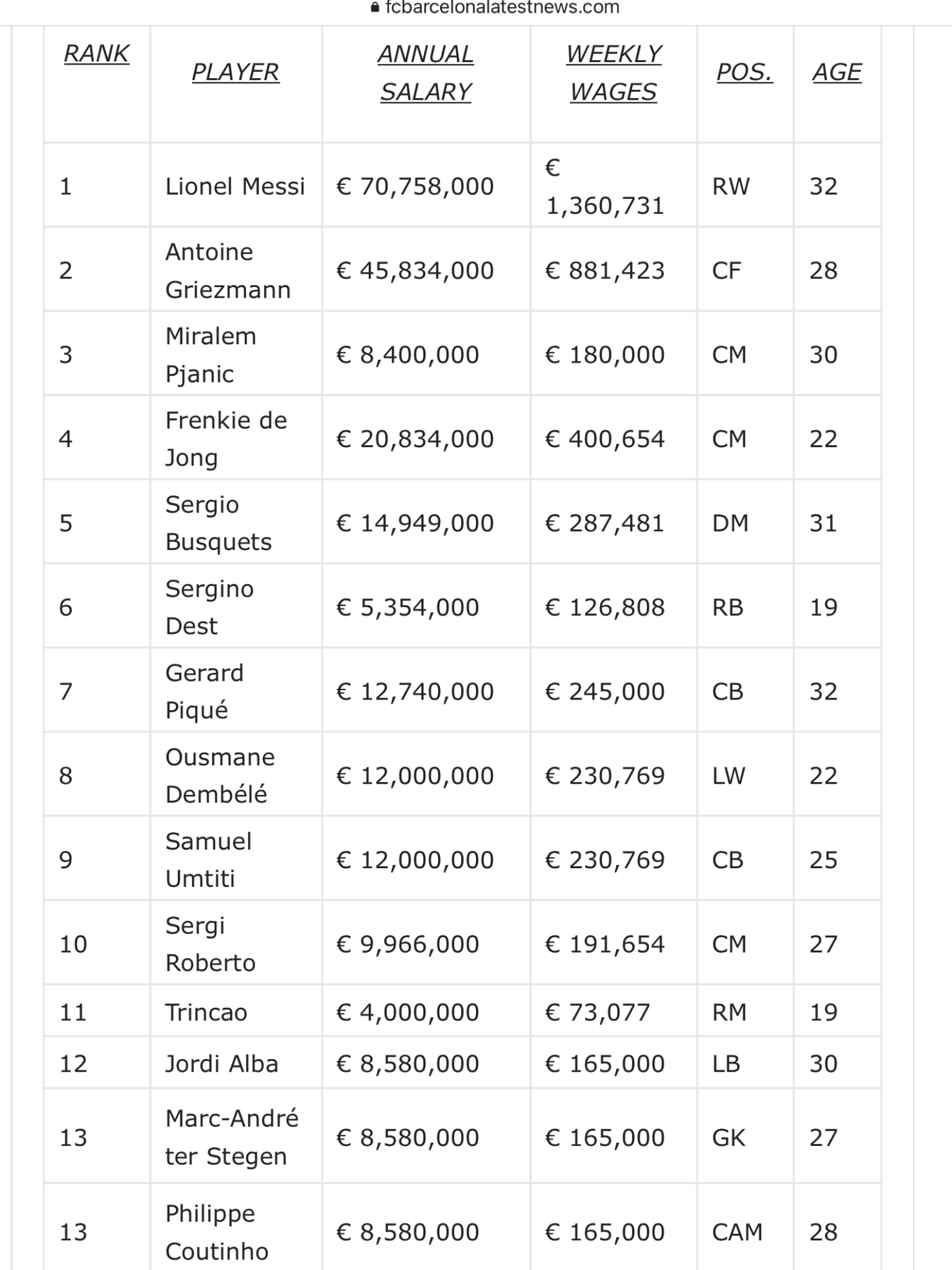
Task: Sort by PLAYER column header
Action: (236, 73)
